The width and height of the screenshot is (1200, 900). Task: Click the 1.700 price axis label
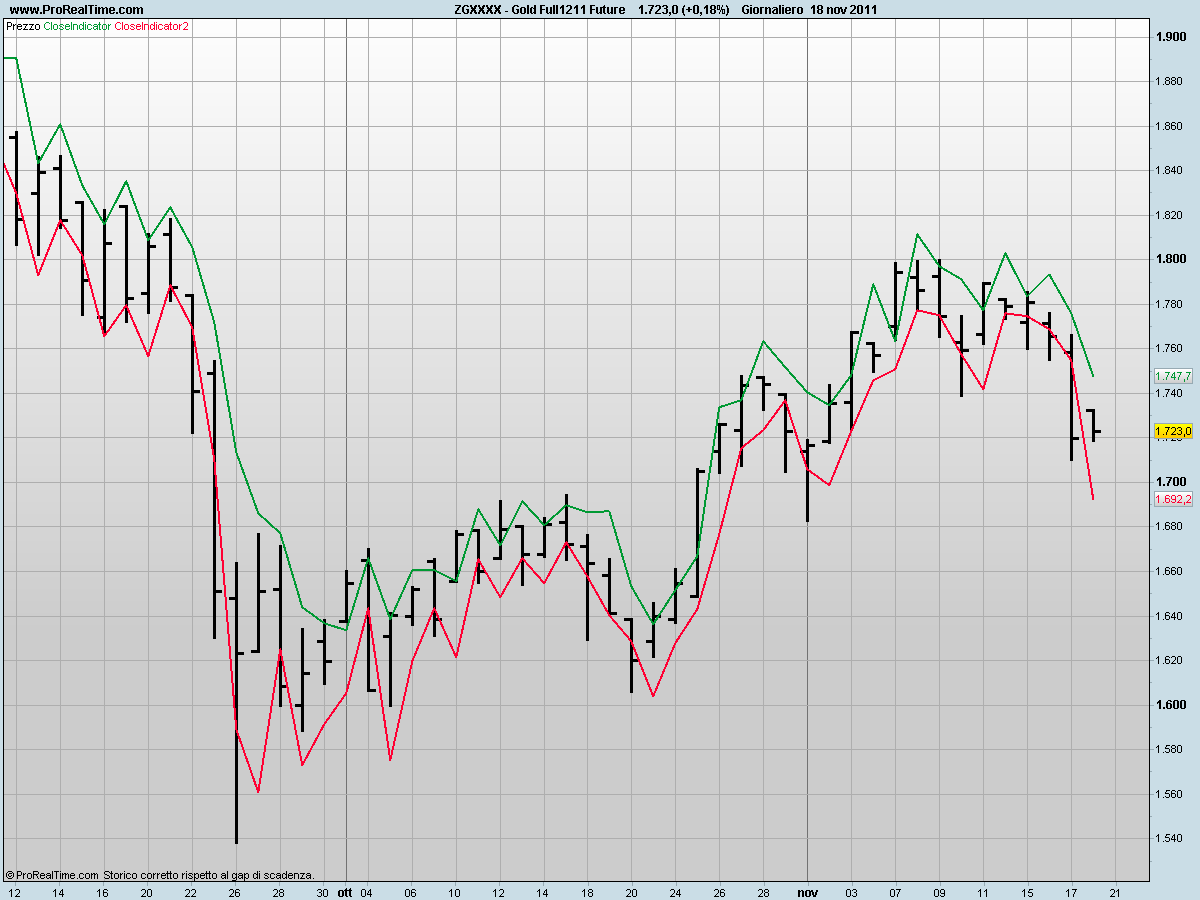point(1171,482)
